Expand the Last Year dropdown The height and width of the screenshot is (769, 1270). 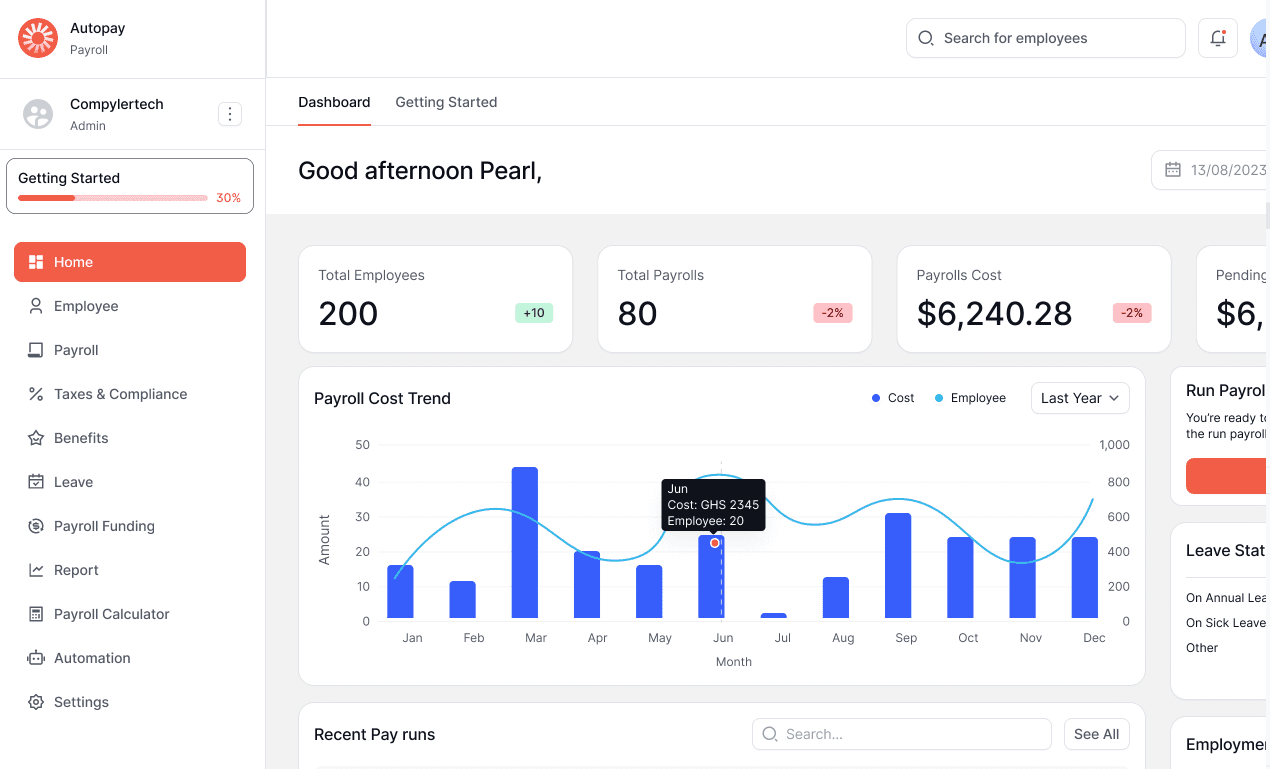(x=1080, y=398)
